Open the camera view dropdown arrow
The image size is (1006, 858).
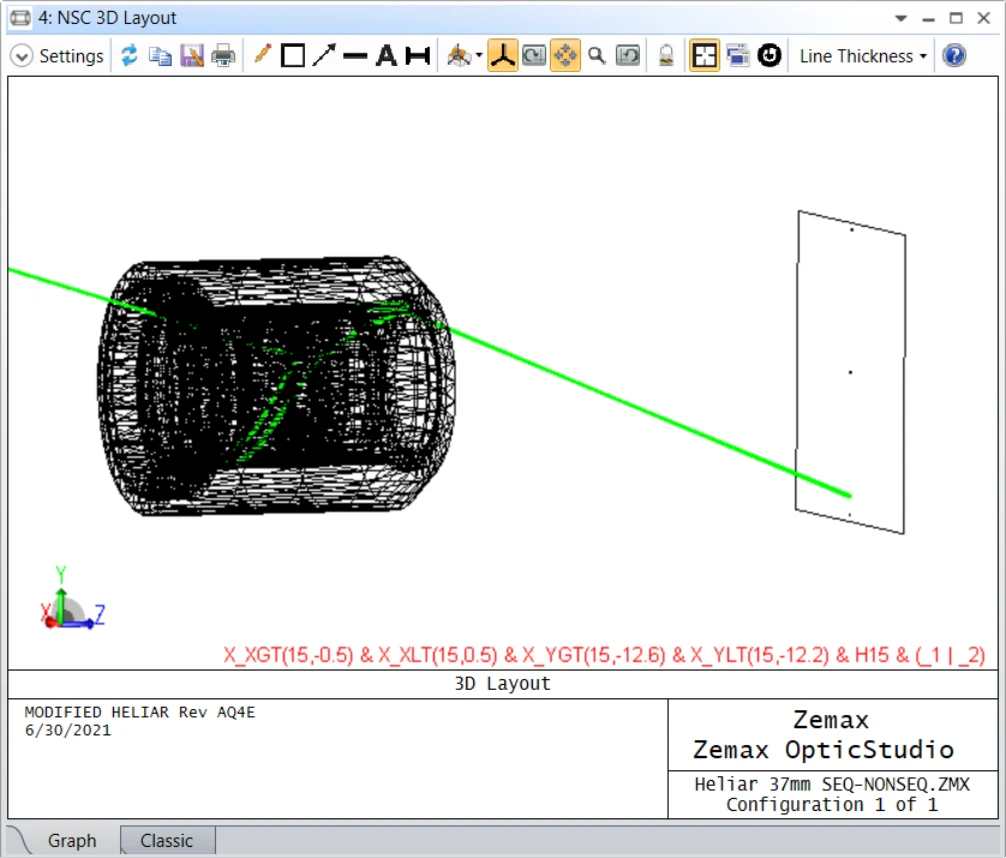coord(479,56)
